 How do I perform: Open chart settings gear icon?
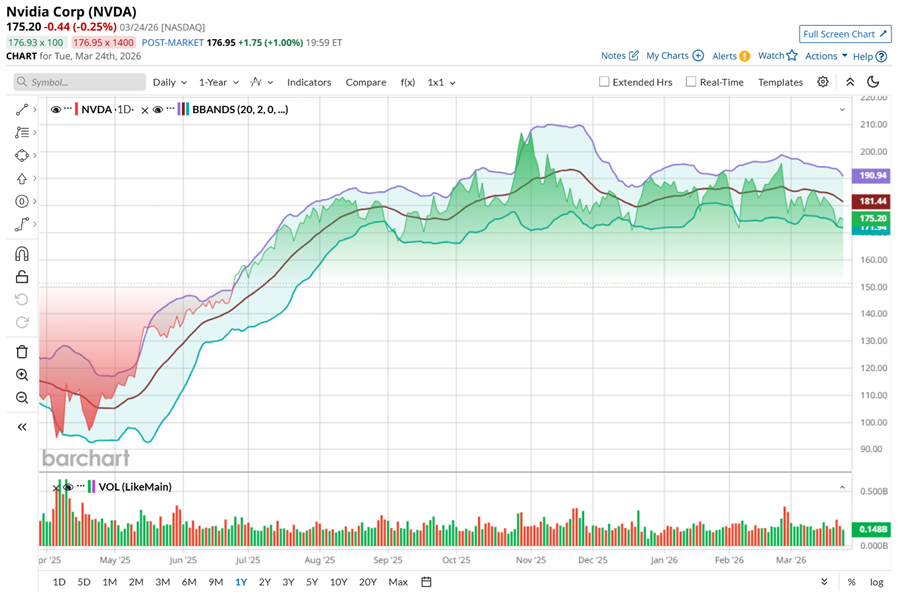(823, 82)
